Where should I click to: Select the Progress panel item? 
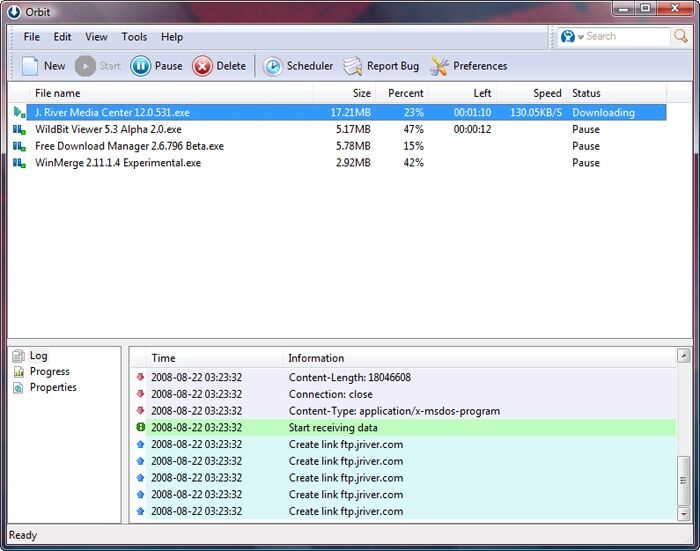pos(49,372)
